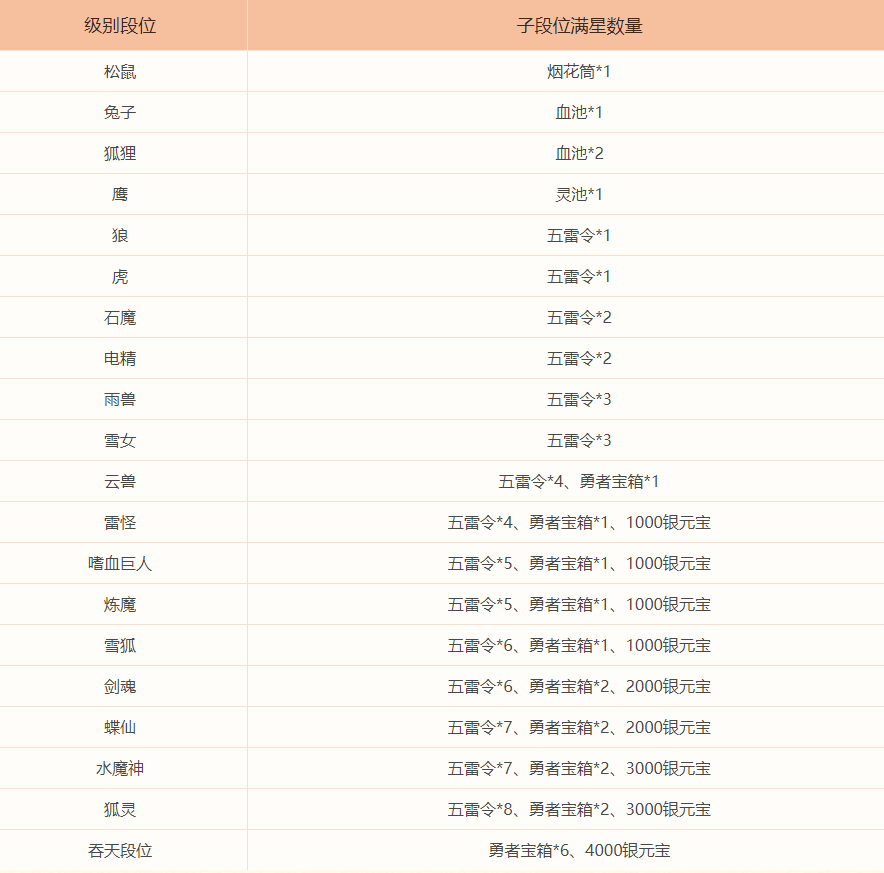
Task: Click the 级别段位 column header
Action: 120,26
